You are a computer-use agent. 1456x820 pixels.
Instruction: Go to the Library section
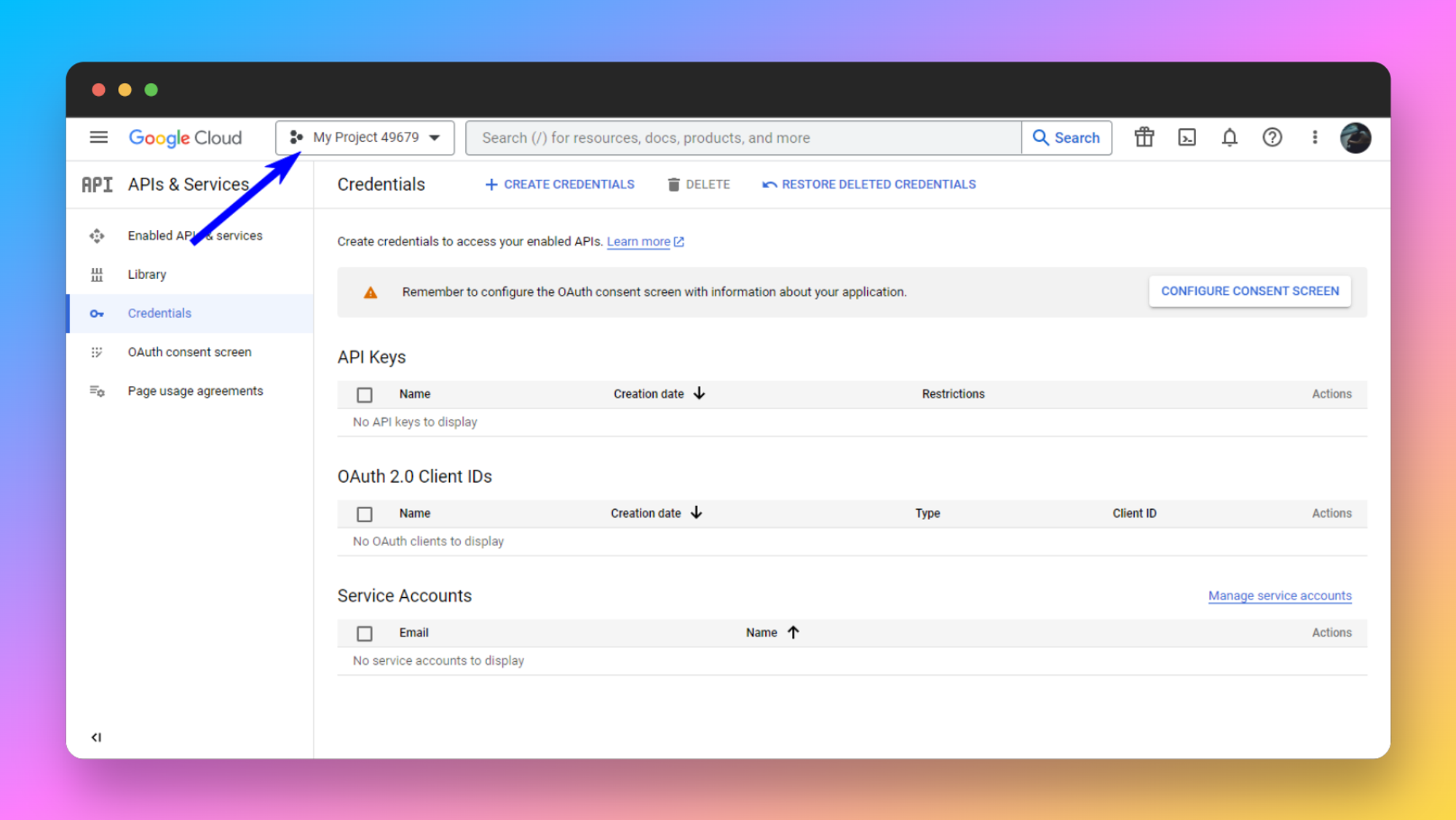tap(146, 275)
